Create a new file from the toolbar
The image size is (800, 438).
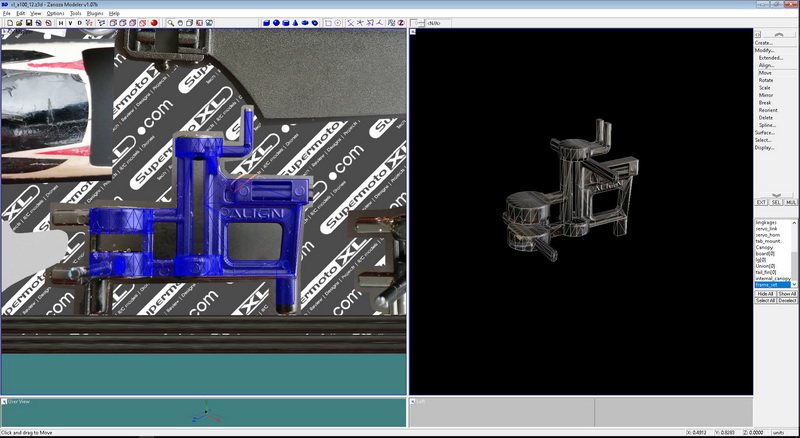pos(10,23)
